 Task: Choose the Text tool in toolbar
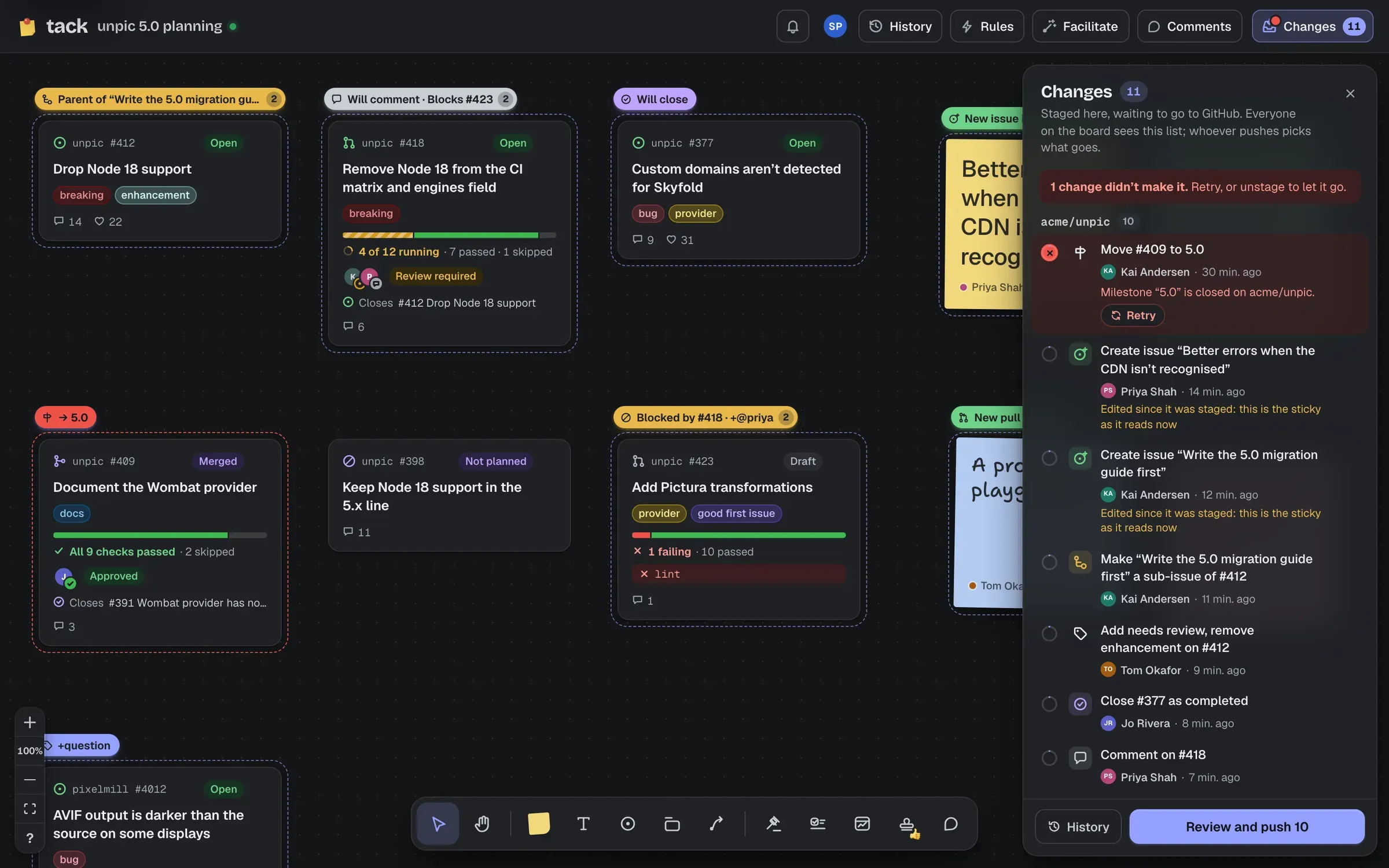click(583, 823)
